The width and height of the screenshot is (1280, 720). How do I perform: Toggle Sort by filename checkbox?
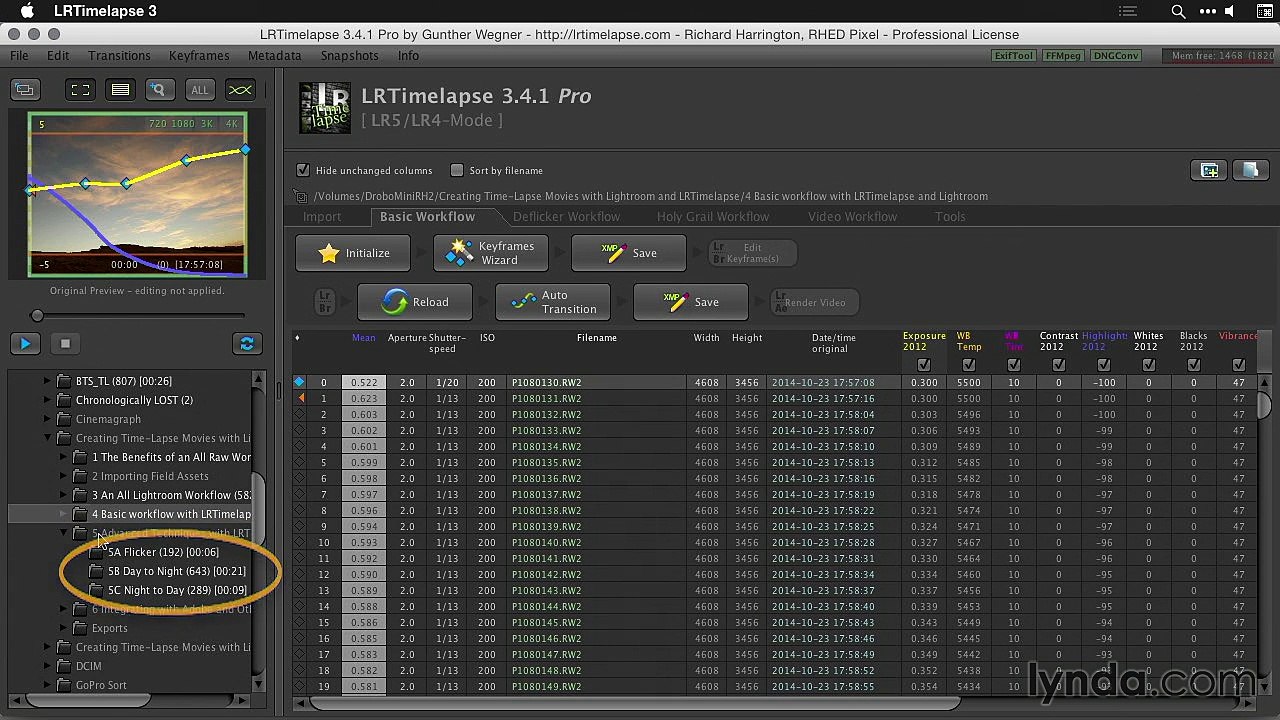click(457, 170)
